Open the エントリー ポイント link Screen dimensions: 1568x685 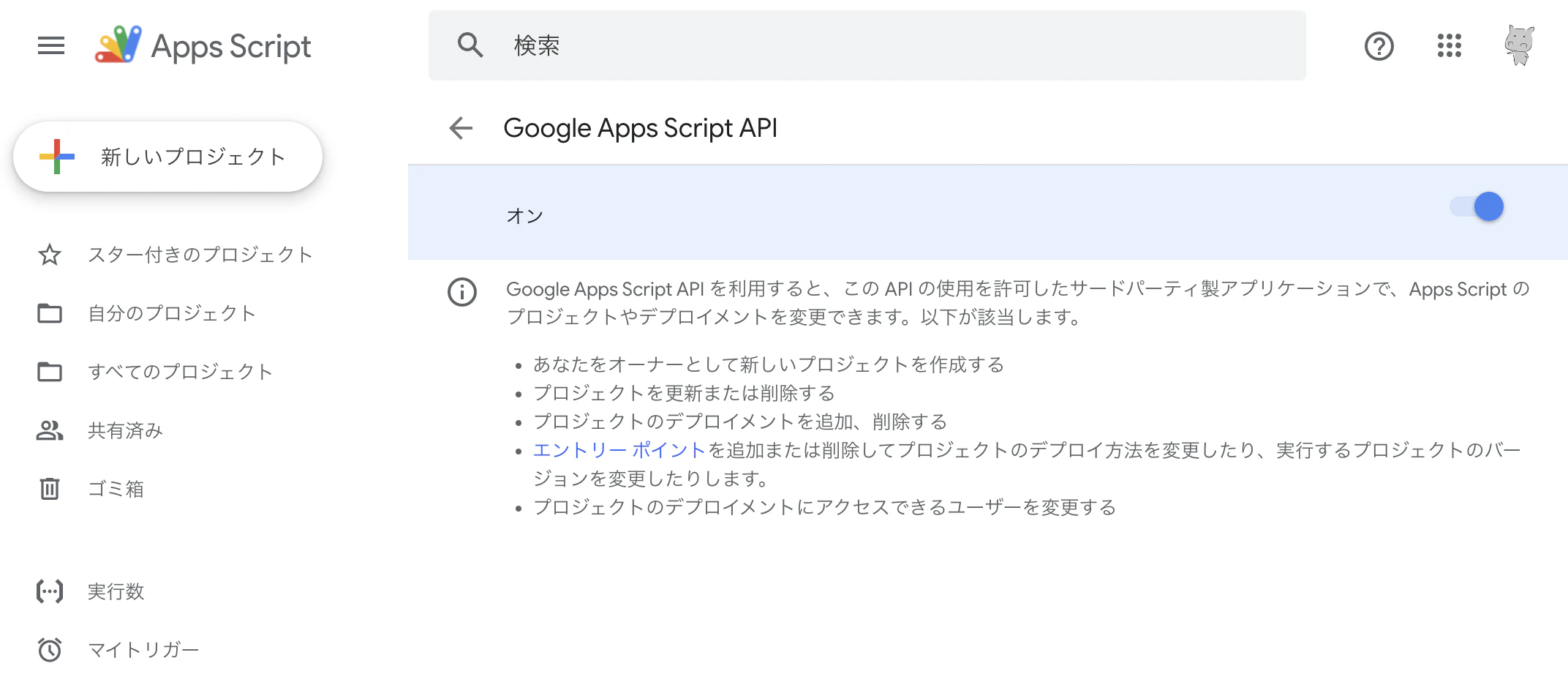[619, 450]
